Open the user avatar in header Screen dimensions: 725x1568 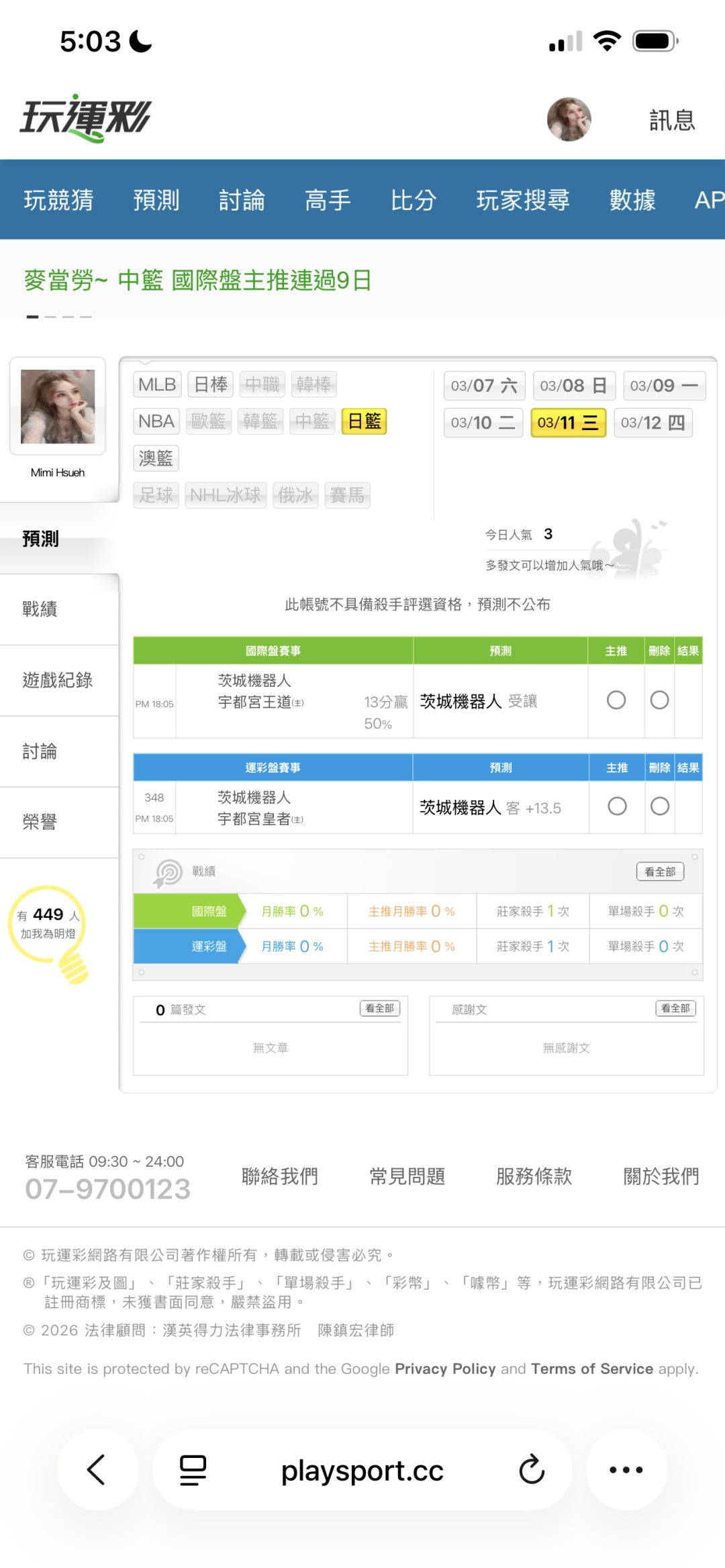(569, 119)
